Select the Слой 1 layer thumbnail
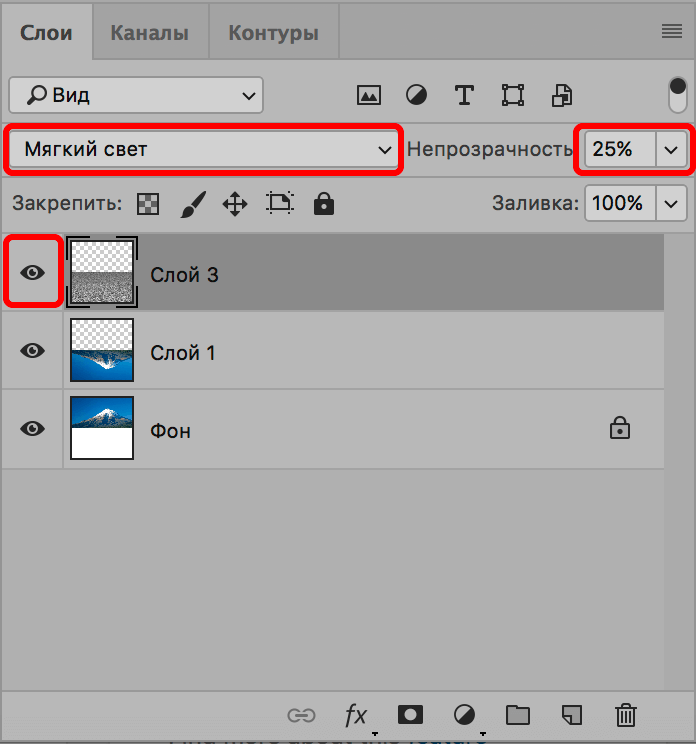Image resolution: width=696 pixels, height=744 pixels. (x=102, y=350)
